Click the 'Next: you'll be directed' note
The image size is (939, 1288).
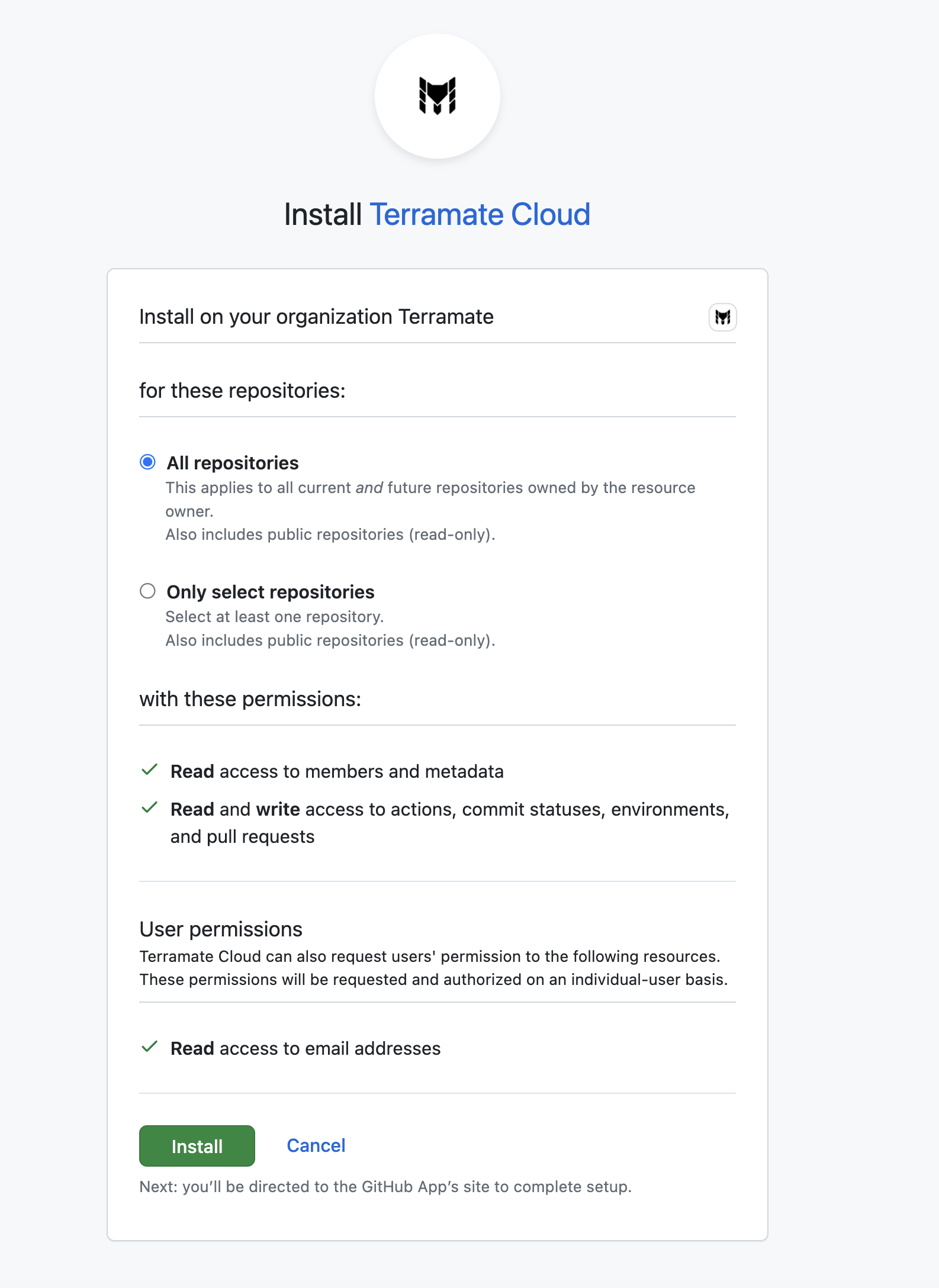[385, 1187]
